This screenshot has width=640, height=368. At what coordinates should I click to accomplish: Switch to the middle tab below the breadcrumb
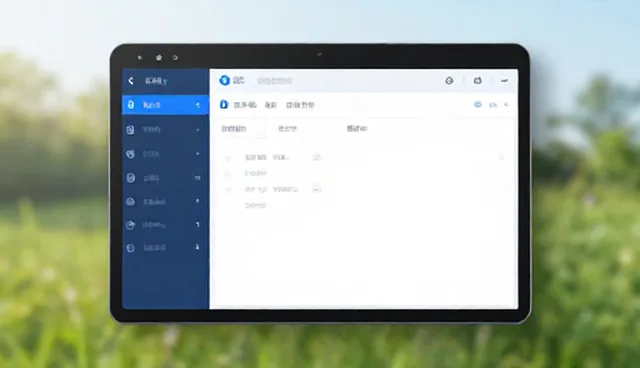pos(287,129)
